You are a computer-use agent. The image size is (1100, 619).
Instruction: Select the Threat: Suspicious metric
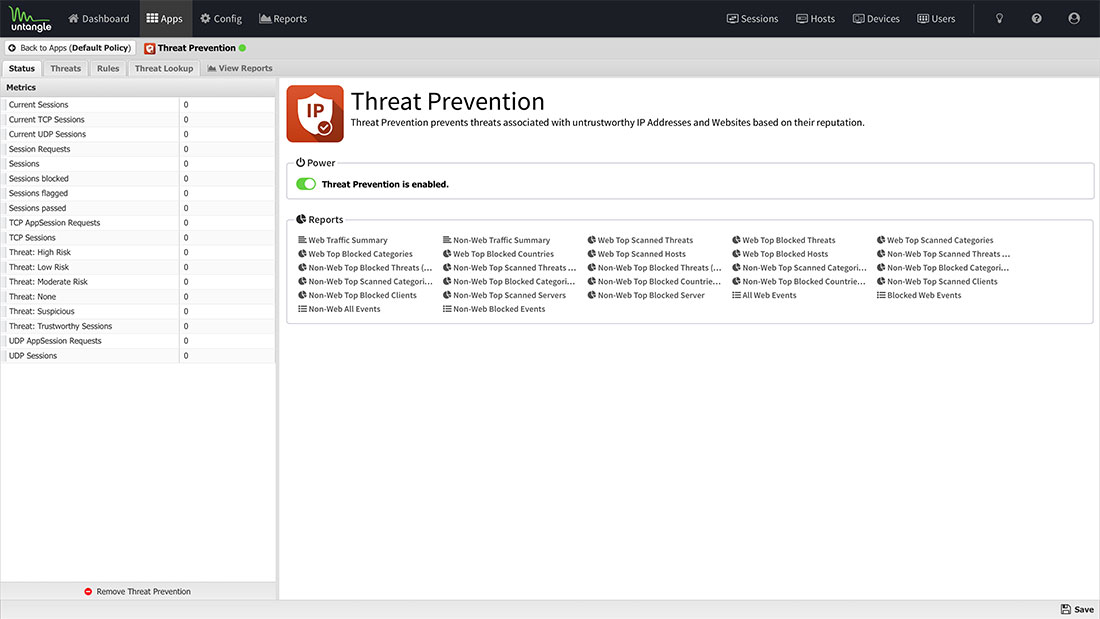(138, 311)
